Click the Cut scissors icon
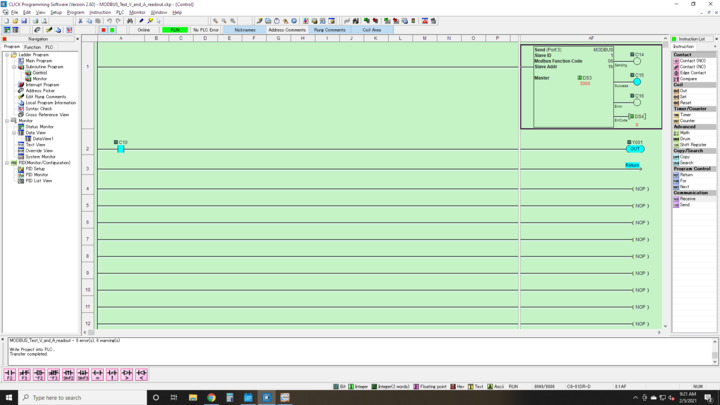Screen dimensions: 720x405 point(80,21)
